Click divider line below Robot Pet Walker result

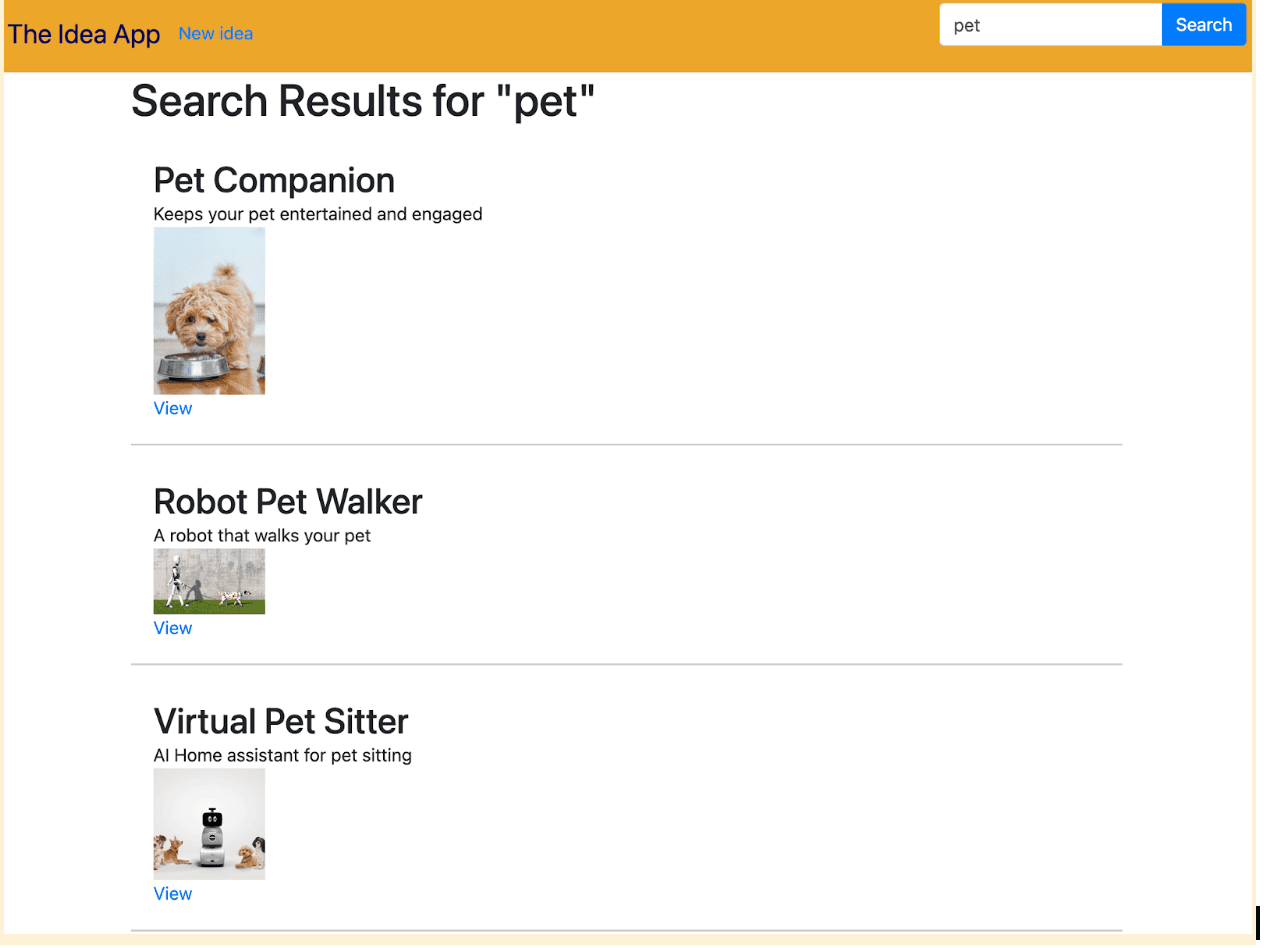tap(626, 665)
